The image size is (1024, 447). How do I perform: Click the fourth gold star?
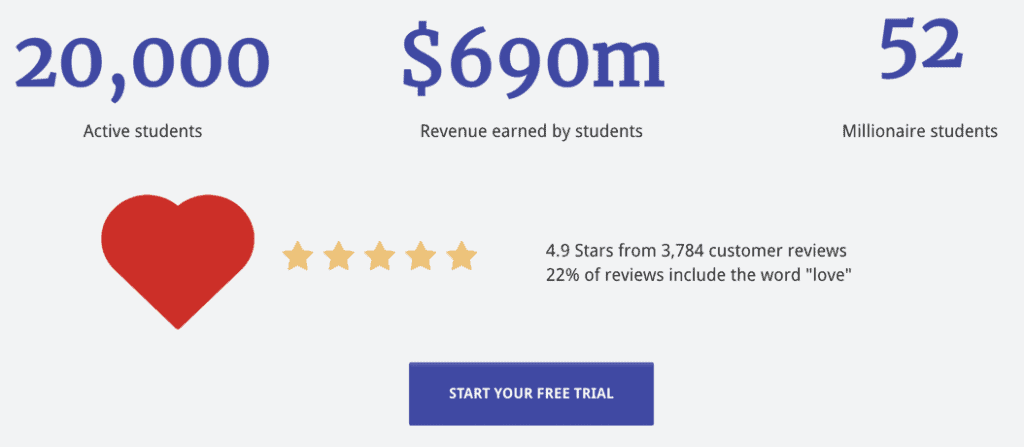(421, 256)
